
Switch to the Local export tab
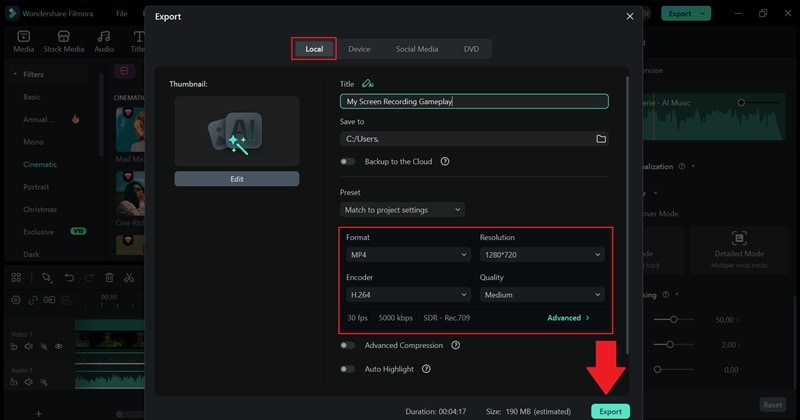314,49
